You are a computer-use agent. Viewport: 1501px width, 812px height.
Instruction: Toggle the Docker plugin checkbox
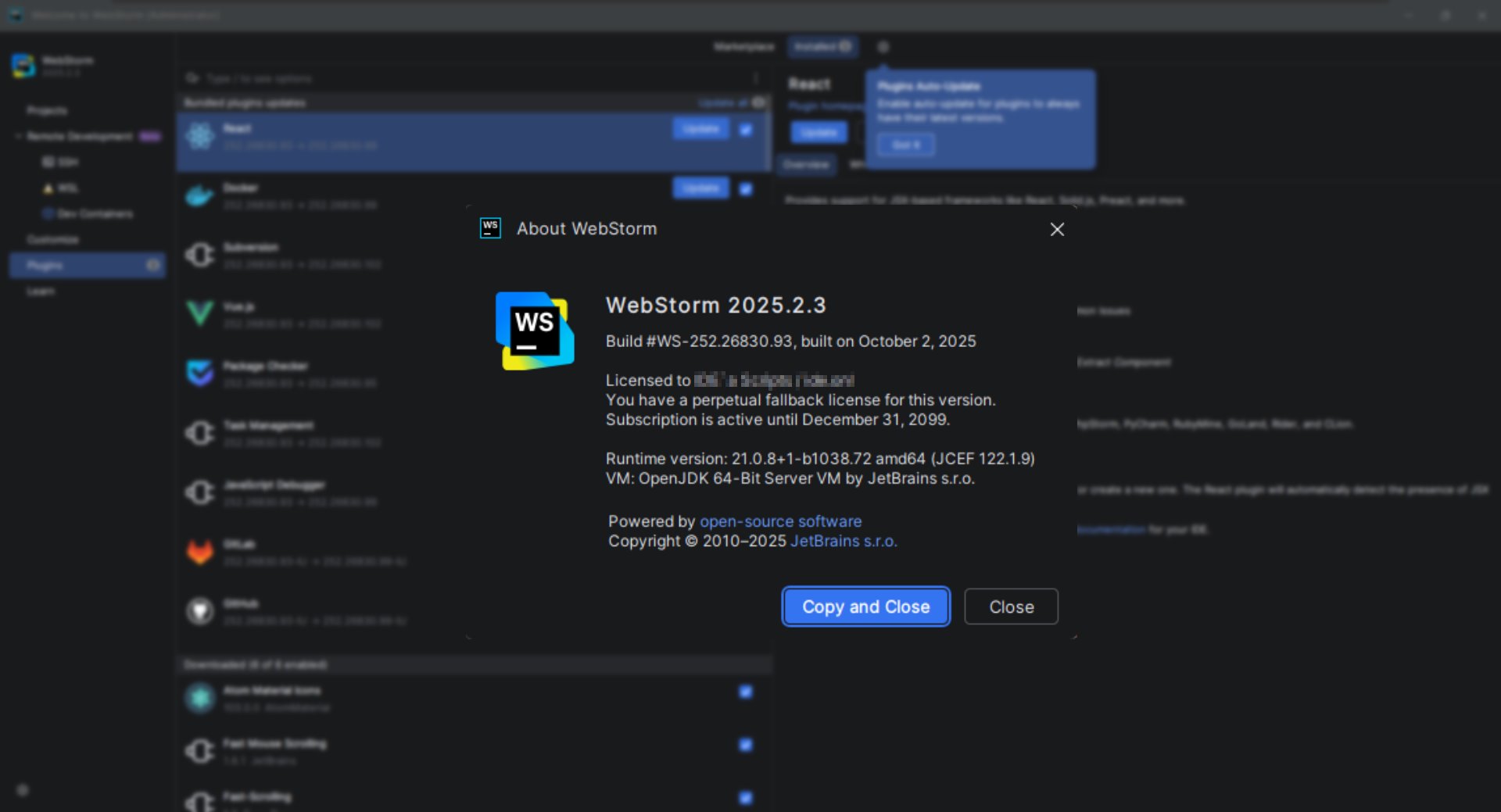(x=746, y=189)
